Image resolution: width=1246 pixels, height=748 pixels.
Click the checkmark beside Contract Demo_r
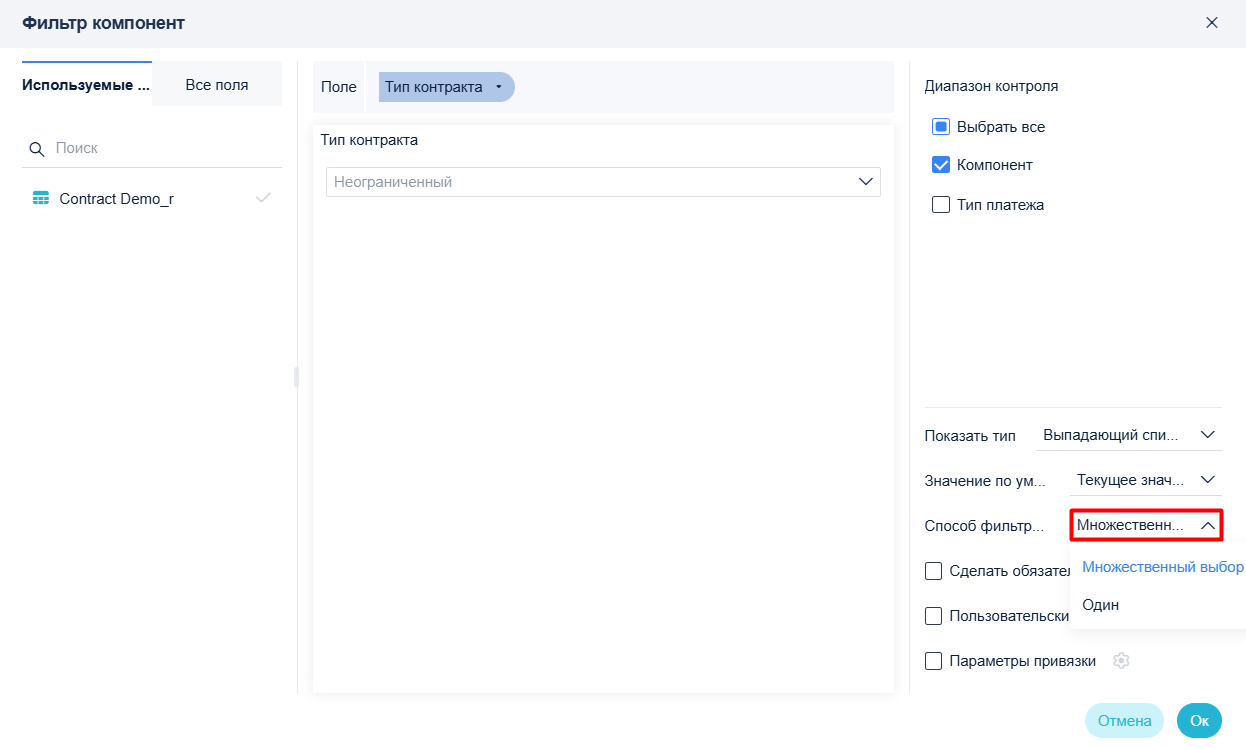click(263, 198)
